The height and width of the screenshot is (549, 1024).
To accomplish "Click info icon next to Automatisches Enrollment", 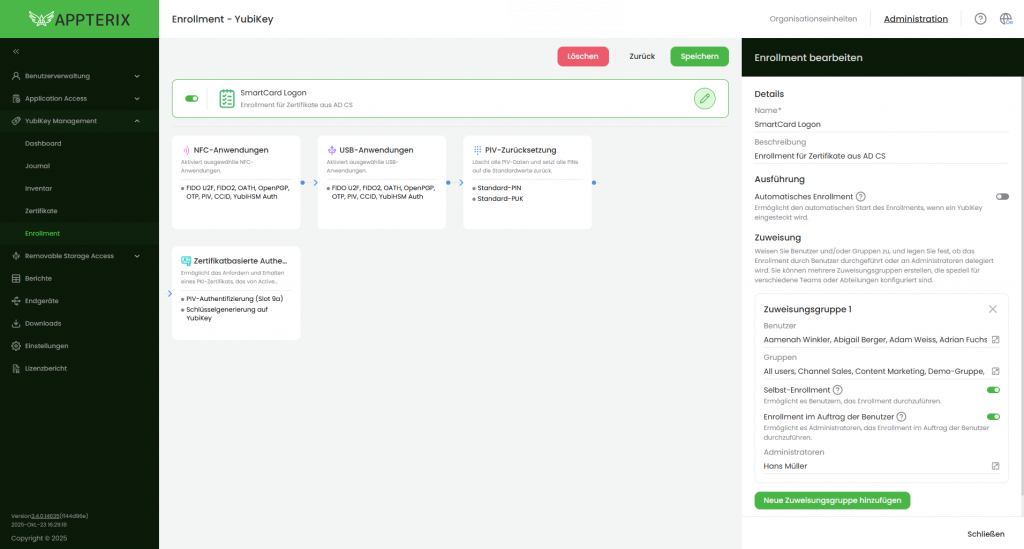I will 861,197.
